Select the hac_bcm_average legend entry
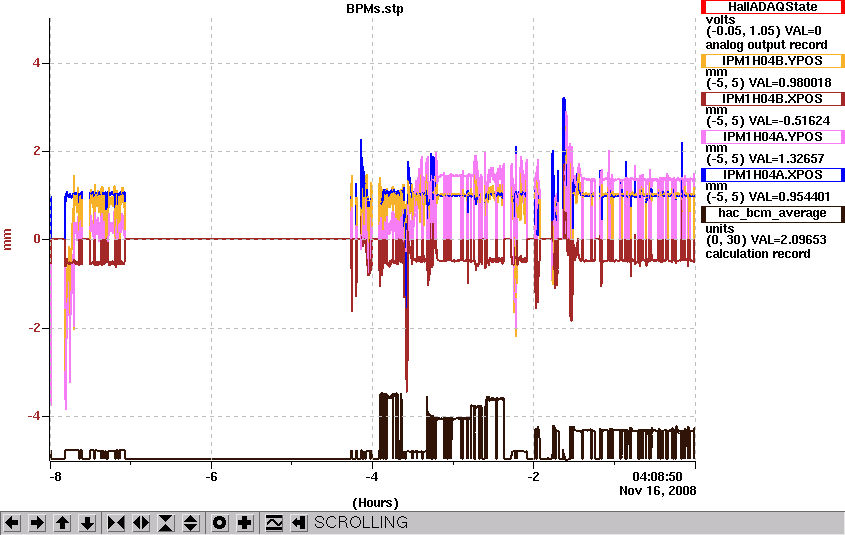The height and width of the screenshot is (535, 845). [773, 213]
